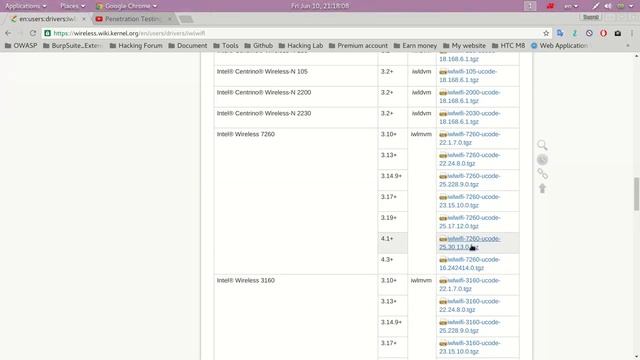Open the Document bookmark folder
This screenshot has width=640, height=360.
tap(188, 45)
